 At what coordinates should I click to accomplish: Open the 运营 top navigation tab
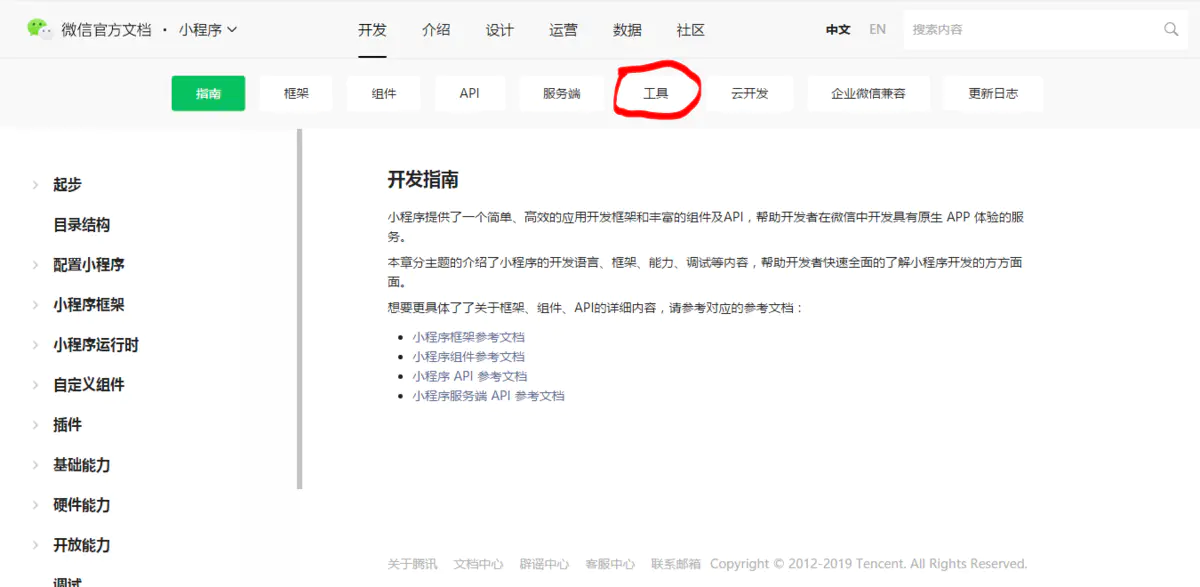(x=563, y=30)
